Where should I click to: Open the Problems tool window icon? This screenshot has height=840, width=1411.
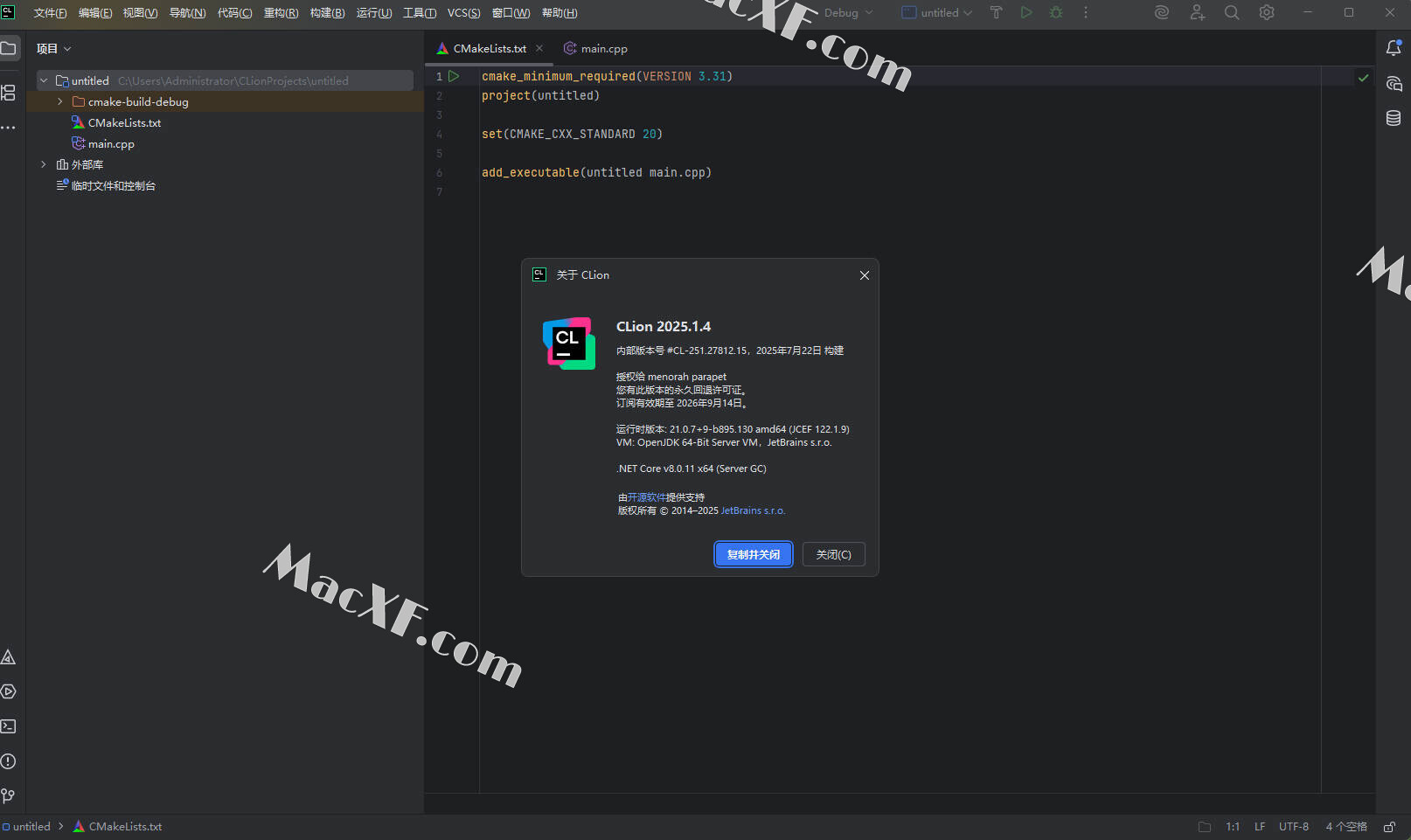click(9, 761)
